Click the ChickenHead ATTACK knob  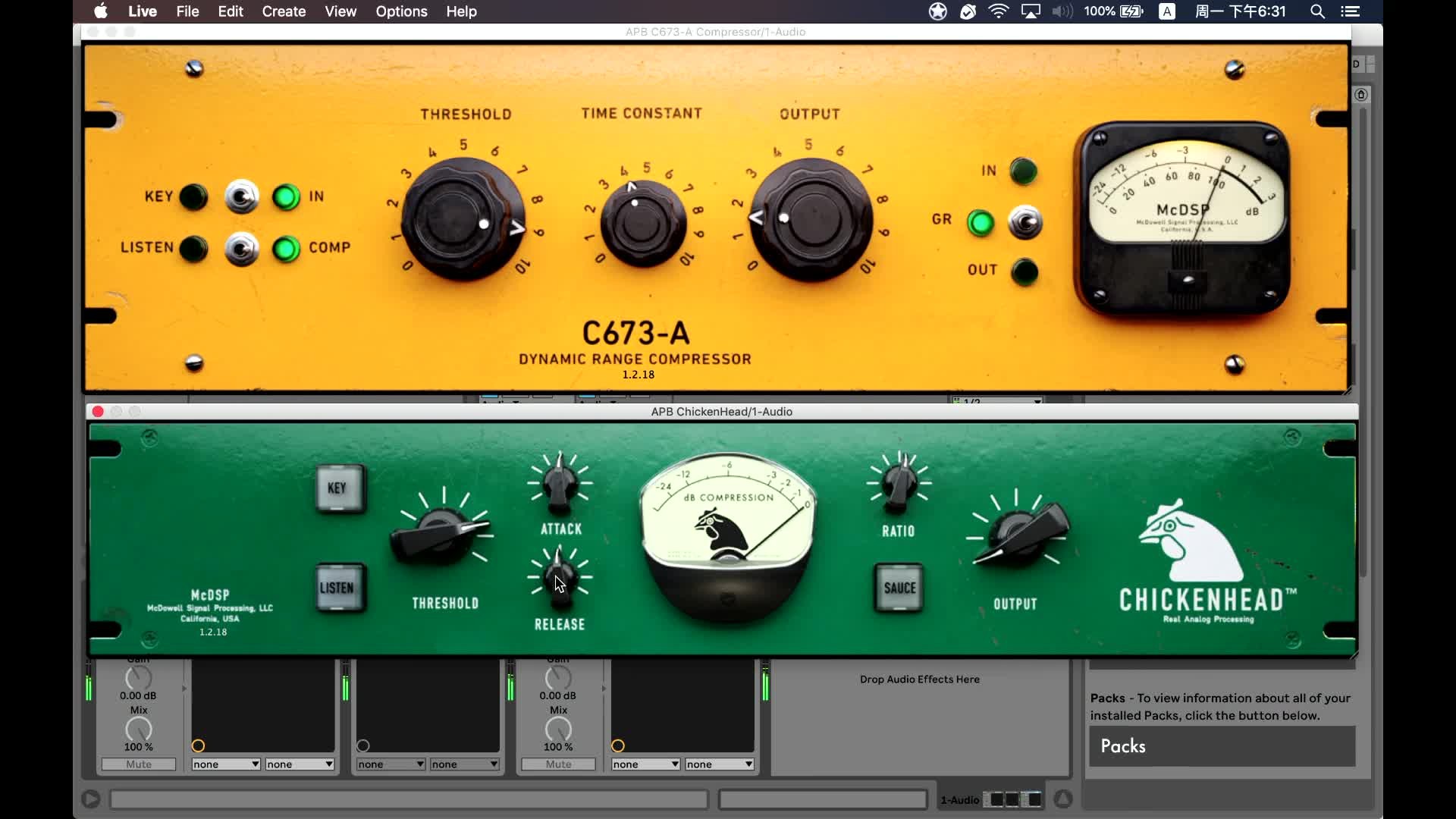click(x=560, y=484)
